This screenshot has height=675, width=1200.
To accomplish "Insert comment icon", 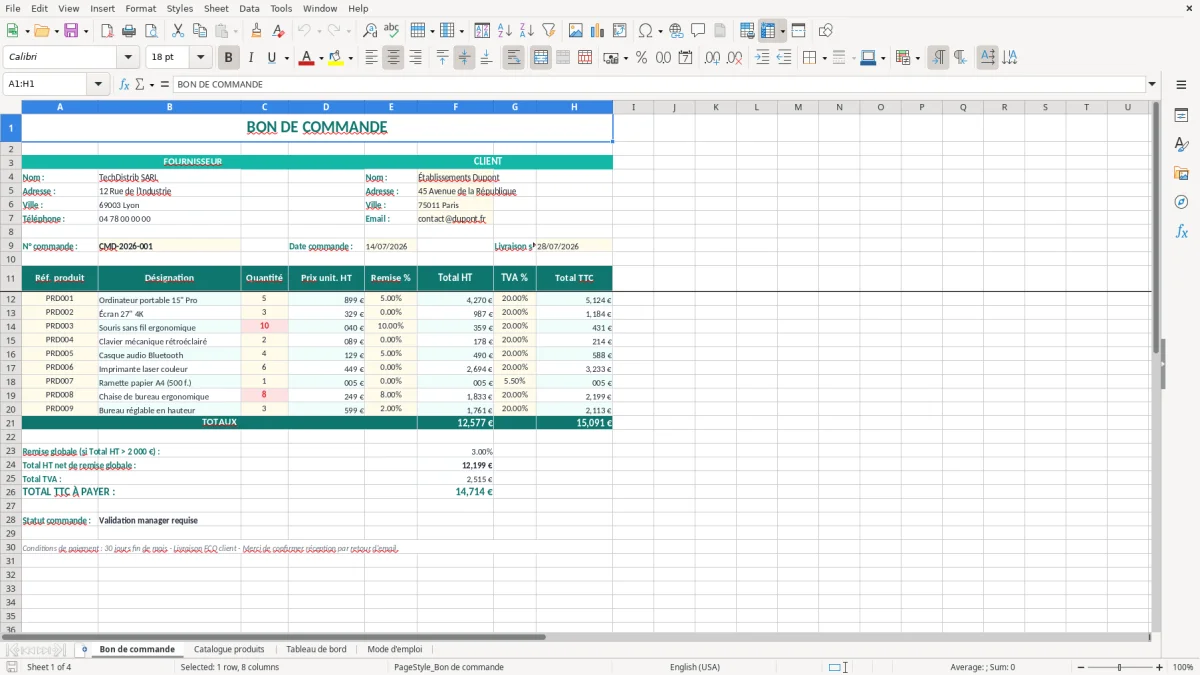I will click(698, 31).
